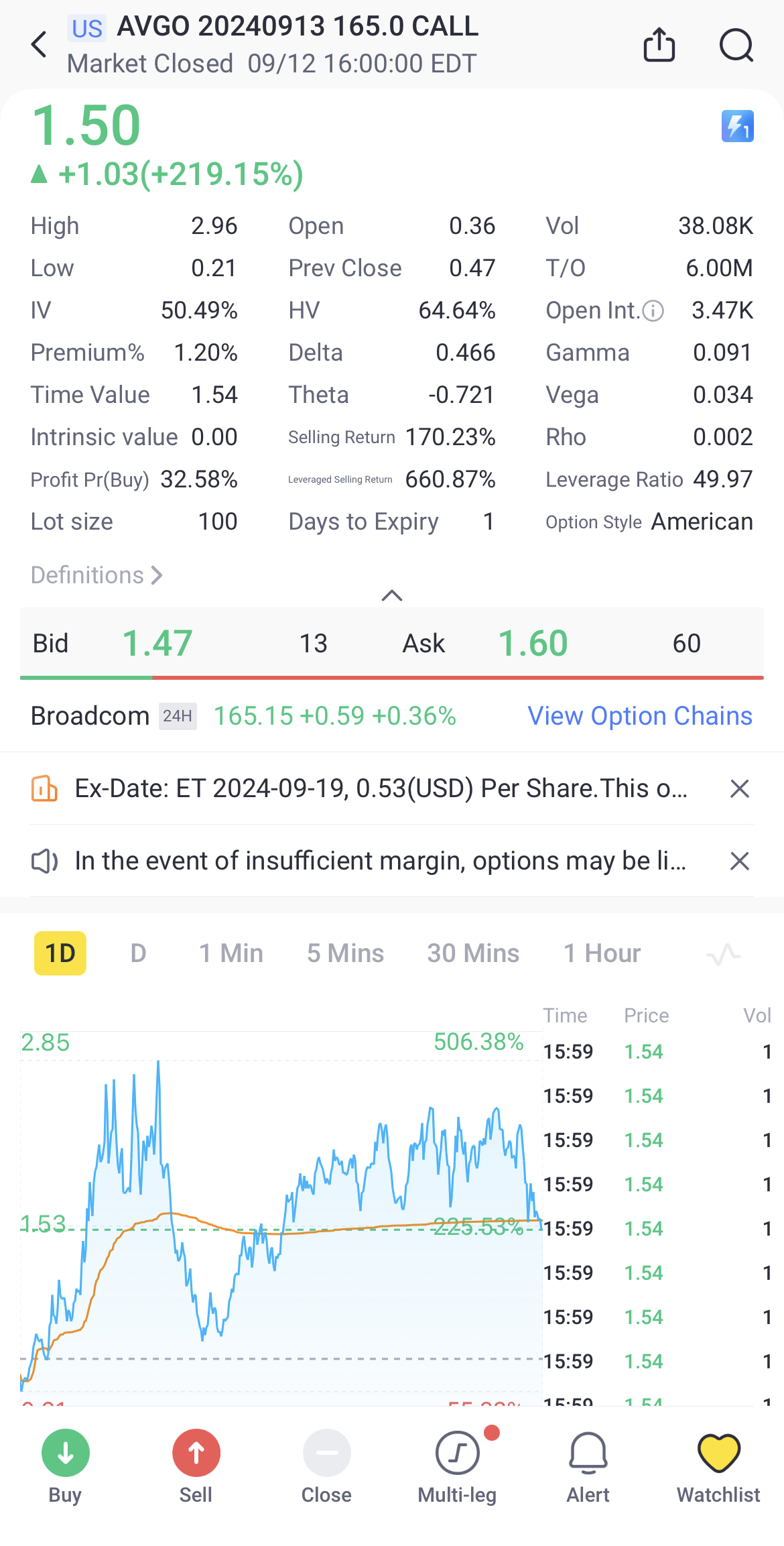
Task: Tap the Multi-leg icon
Action: pos(457,1466)
